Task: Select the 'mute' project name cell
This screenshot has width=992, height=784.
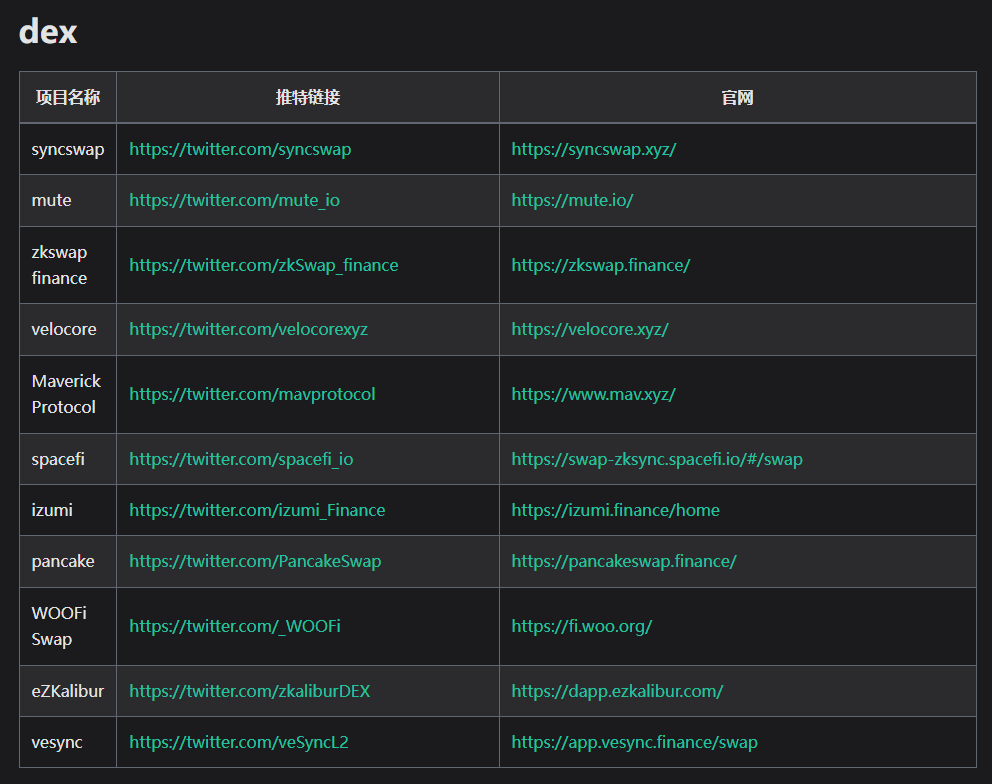Action: pyautogui.click(x=68, y=201)
